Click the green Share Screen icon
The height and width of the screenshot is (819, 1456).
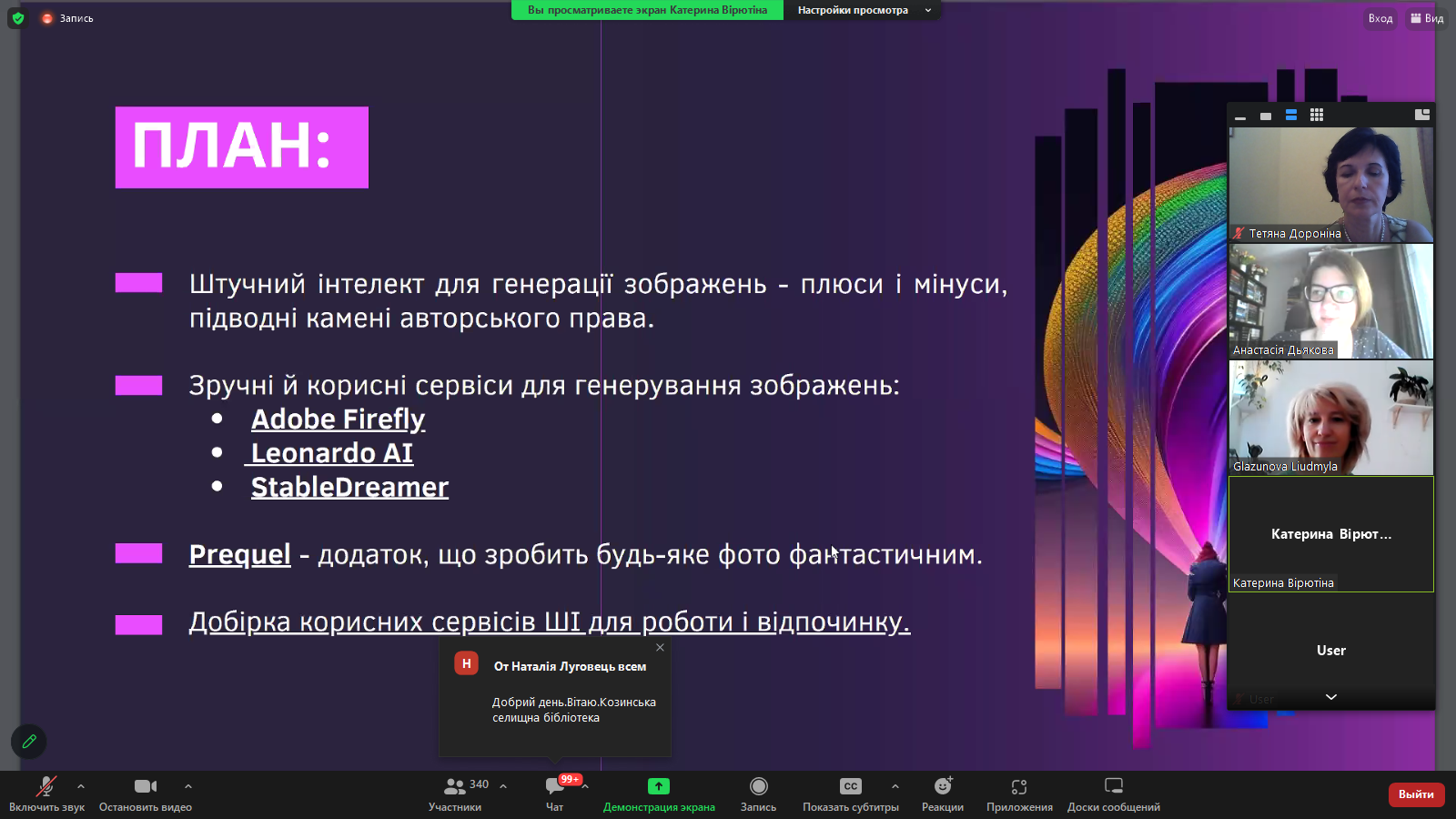(659, 786)
